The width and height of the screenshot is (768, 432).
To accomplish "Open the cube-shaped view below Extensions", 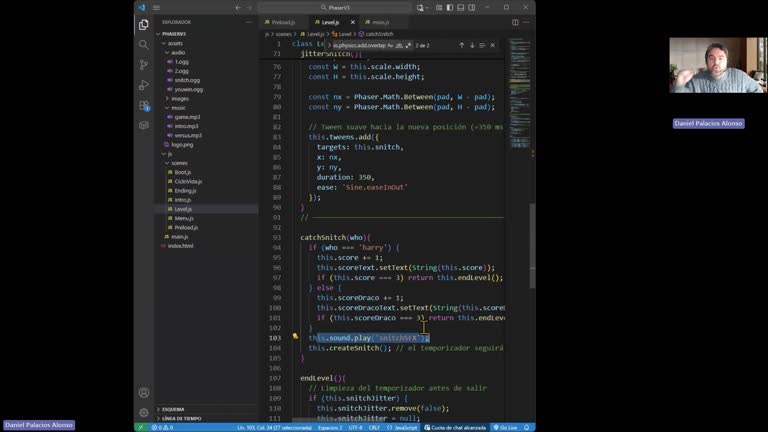I will point(144,125).
